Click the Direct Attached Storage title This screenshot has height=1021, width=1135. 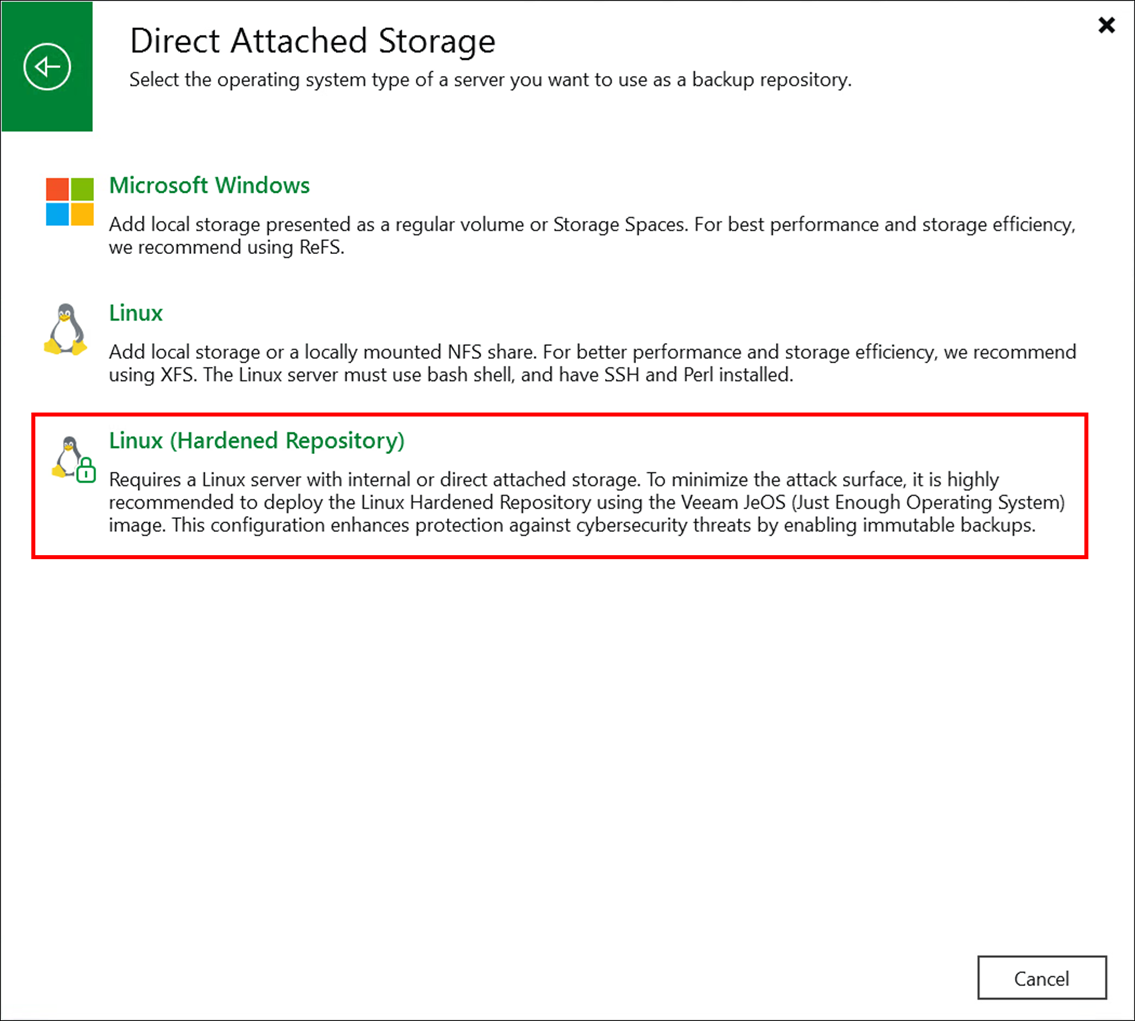[x=311, y=41]
